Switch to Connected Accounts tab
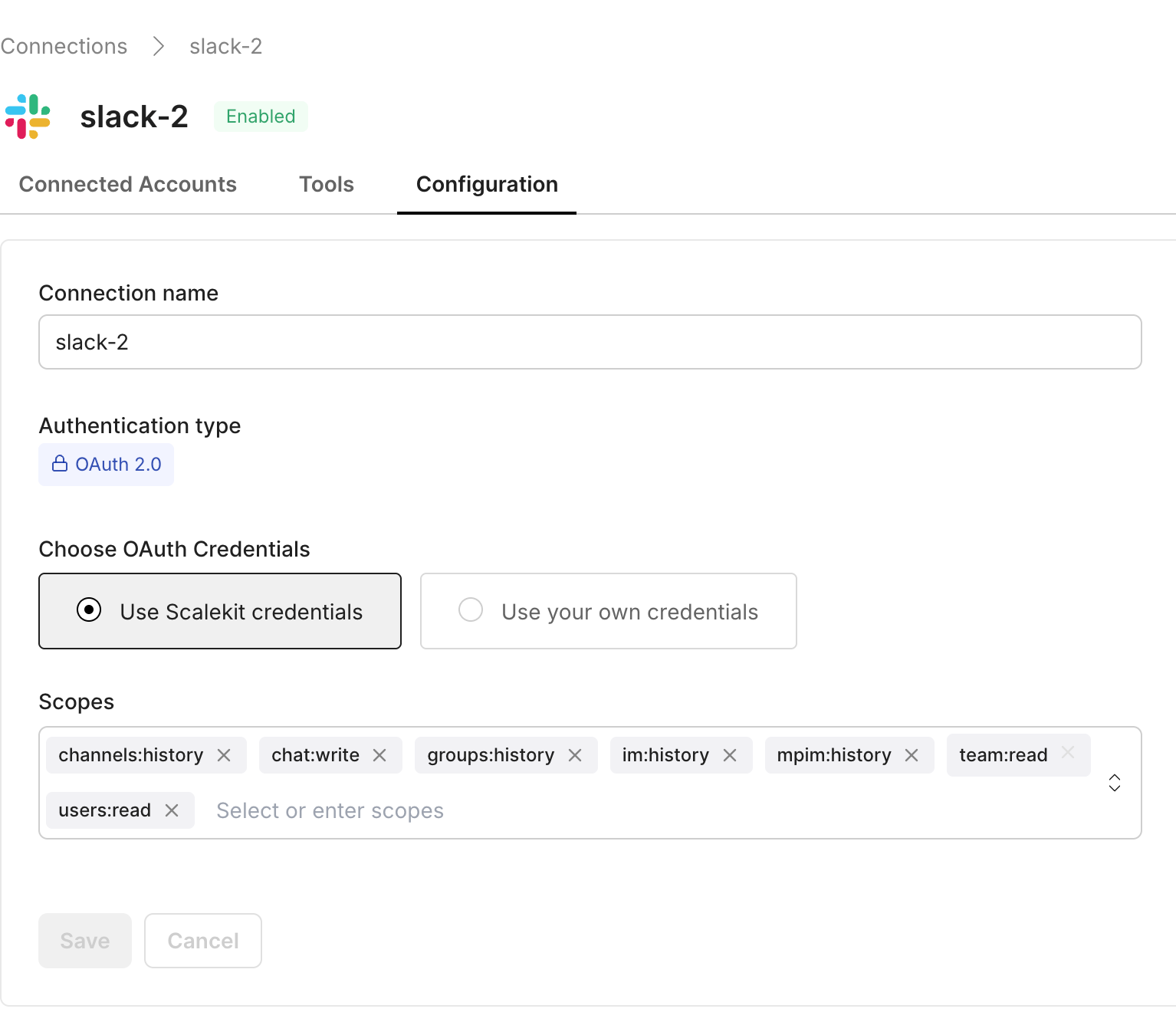This screenshot has width=1176, height=1012. (128, 184)
